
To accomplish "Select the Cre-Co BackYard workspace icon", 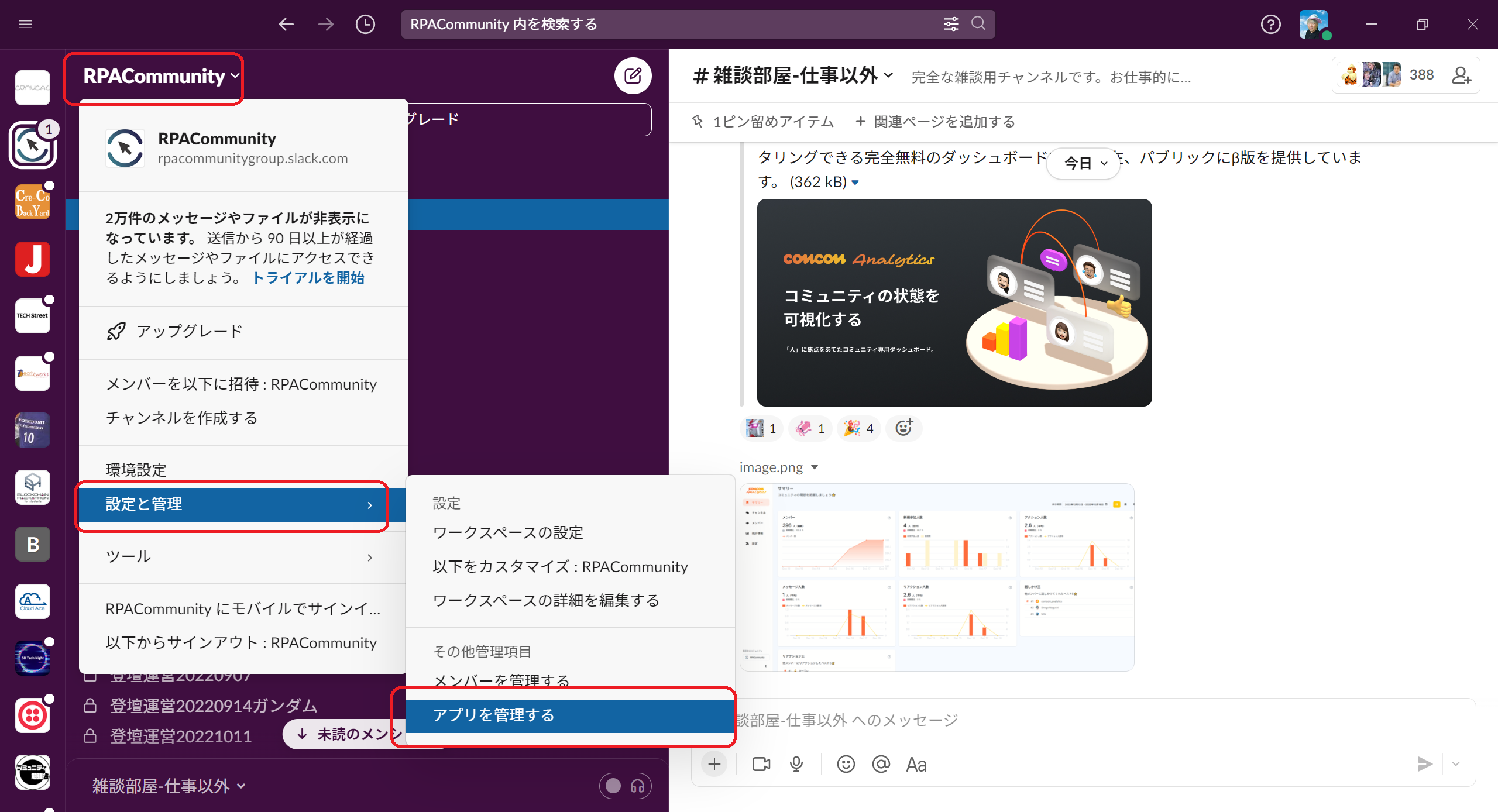I will [32, 201].
